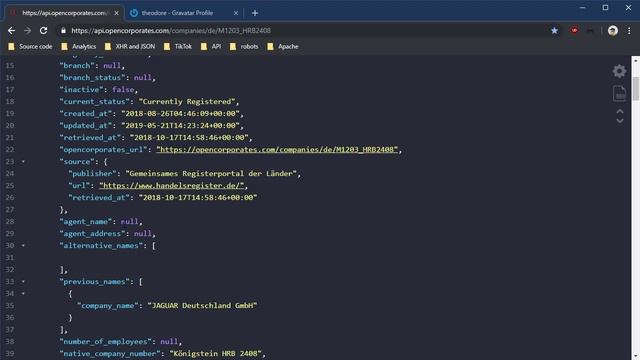The width and height of the screenshot is (640, 360).
Task: Close the theodore Gravatar Profile tab
Action: pos(236,13)
